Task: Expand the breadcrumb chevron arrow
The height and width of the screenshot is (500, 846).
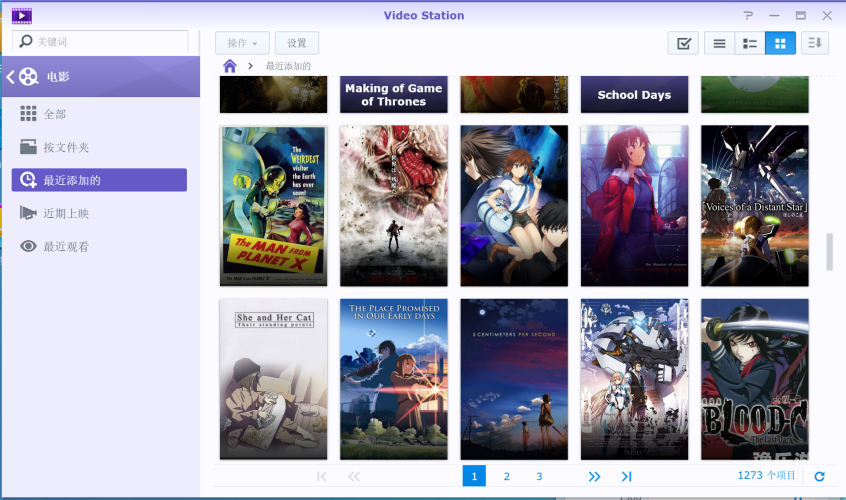Action: pyautogui.click(x=250, y=66)
